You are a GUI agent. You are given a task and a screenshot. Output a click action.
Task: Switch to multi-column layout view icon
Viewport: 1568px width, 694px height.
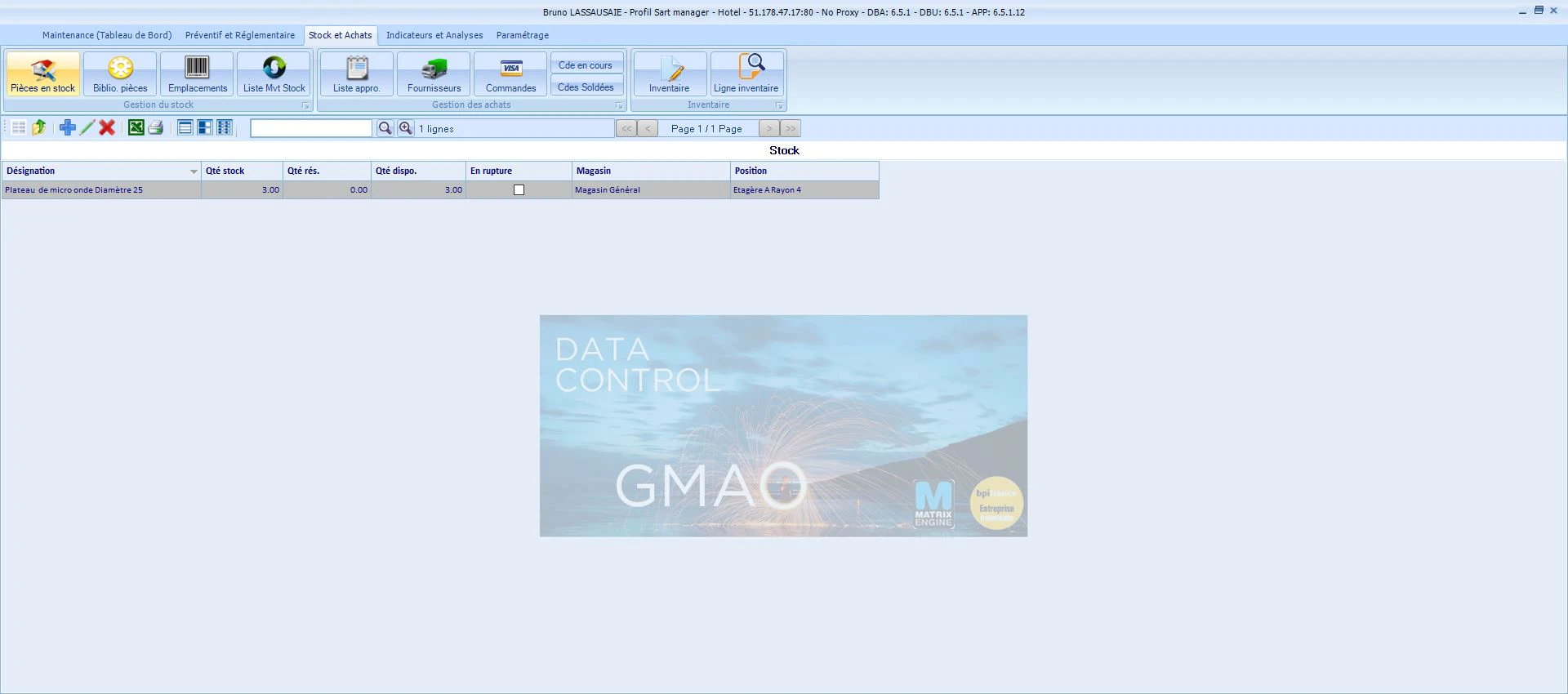coord(225,127)
